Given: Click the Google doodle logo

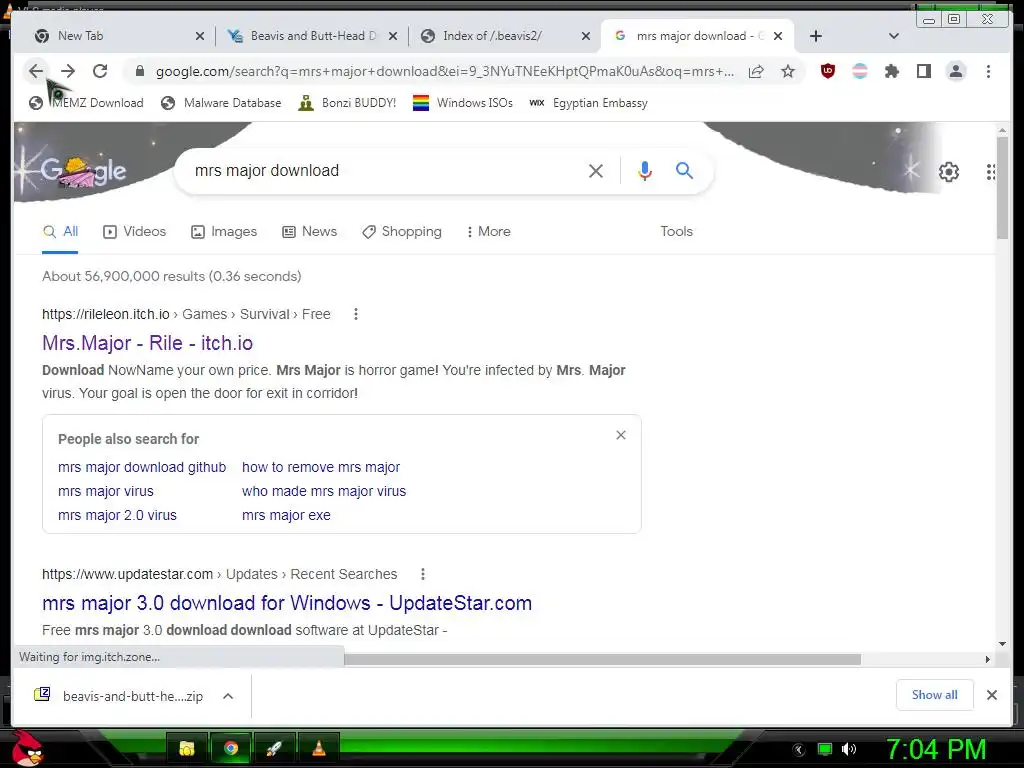Looking at the screenshot, I should [84, 171].
